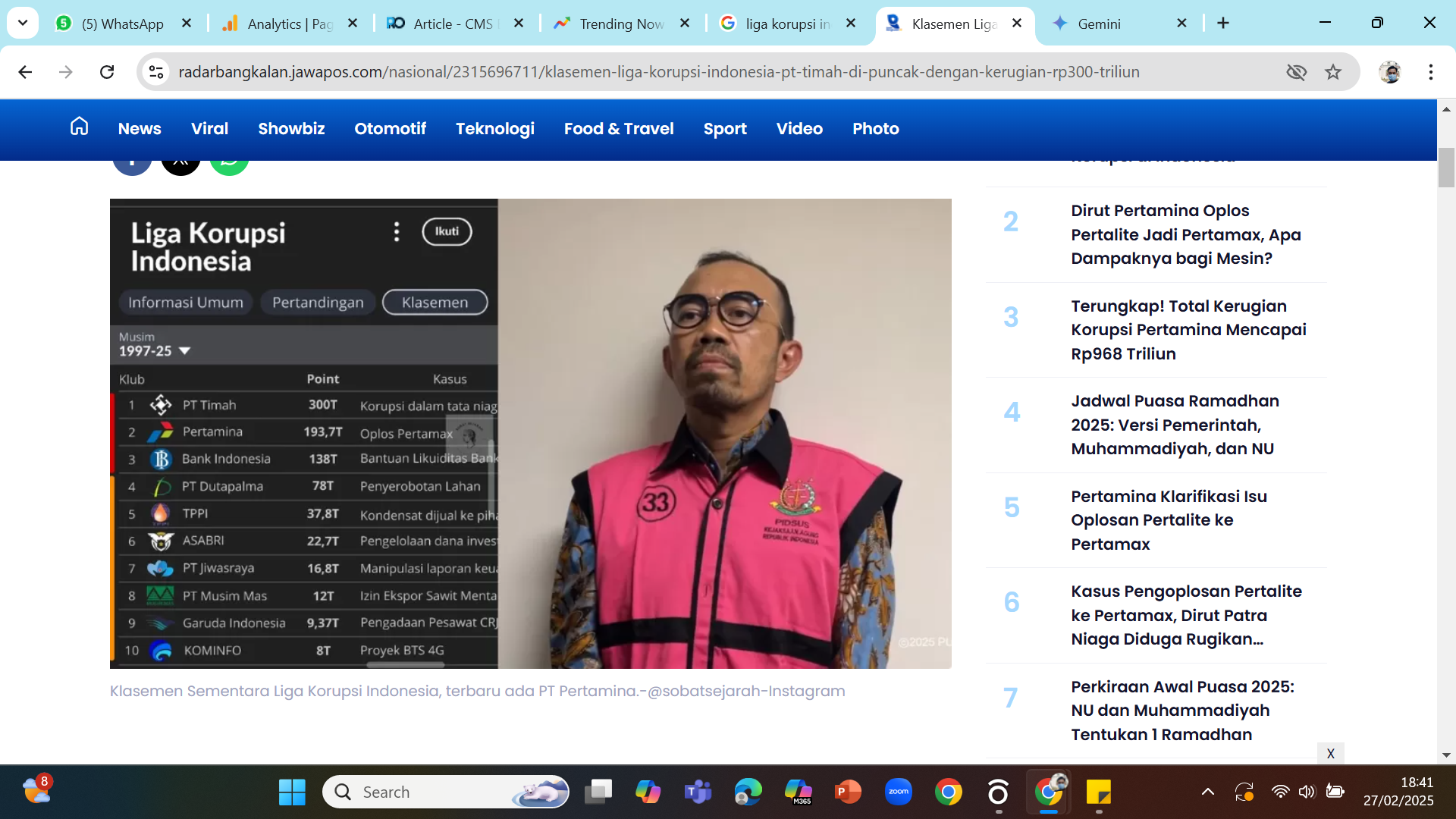Open the Showbiz section
This screenshot has height=819, width=1456.
(291, 129)
